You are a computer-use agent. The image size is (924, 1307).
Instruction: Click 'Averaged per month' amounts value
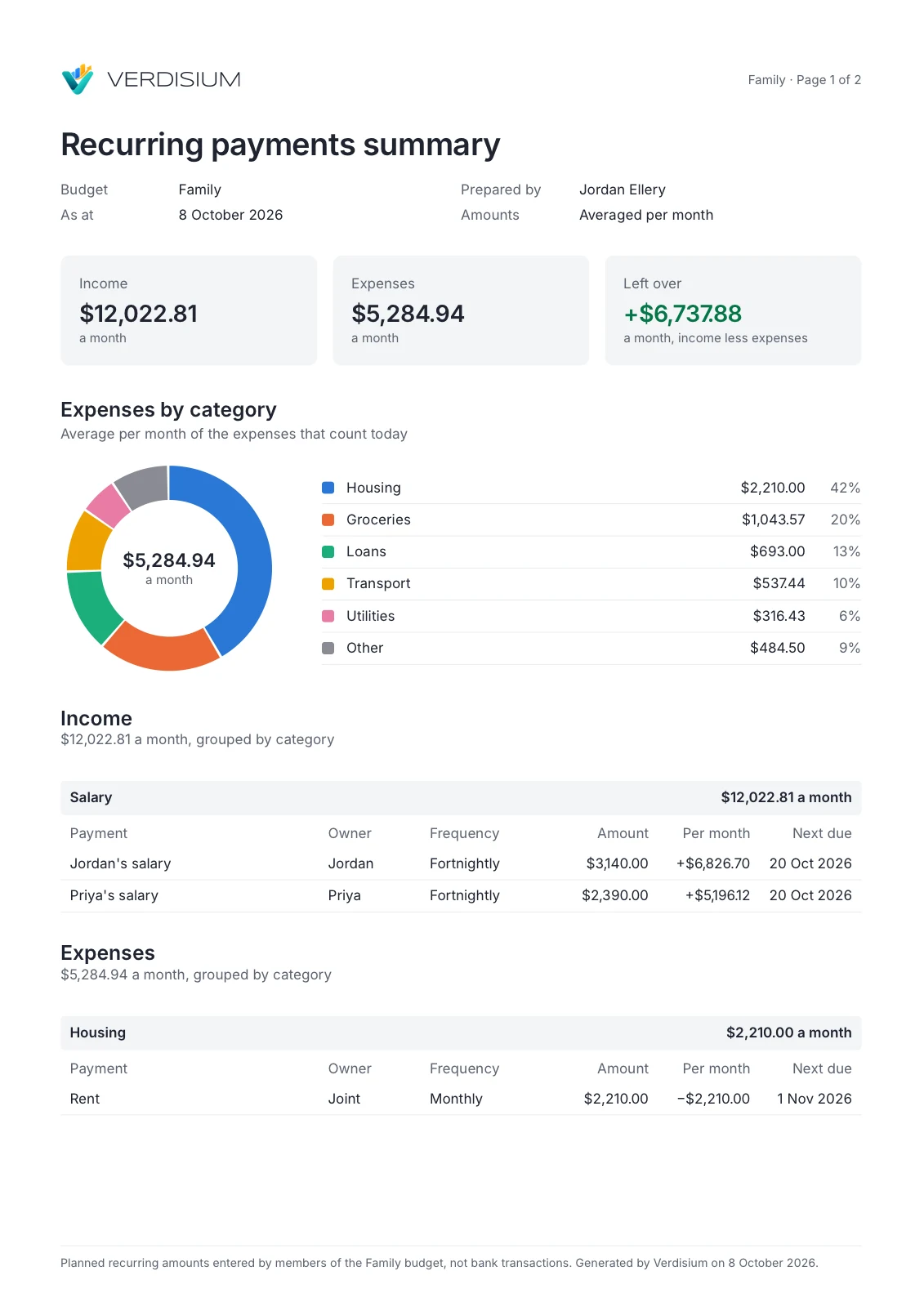click(x=646, y=215)
